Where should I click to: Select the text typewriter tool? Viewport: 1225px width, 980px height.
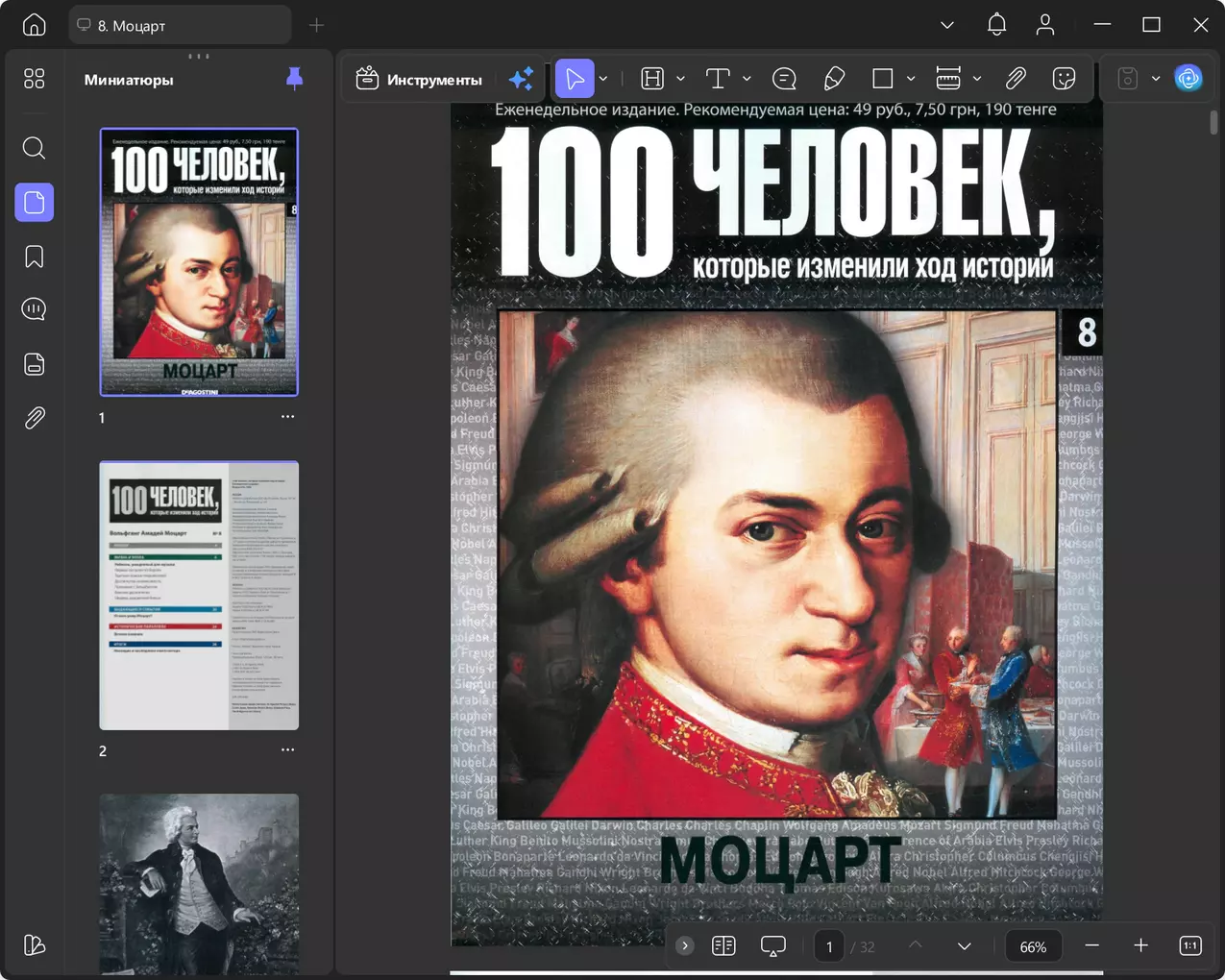(x=718, y=79)
